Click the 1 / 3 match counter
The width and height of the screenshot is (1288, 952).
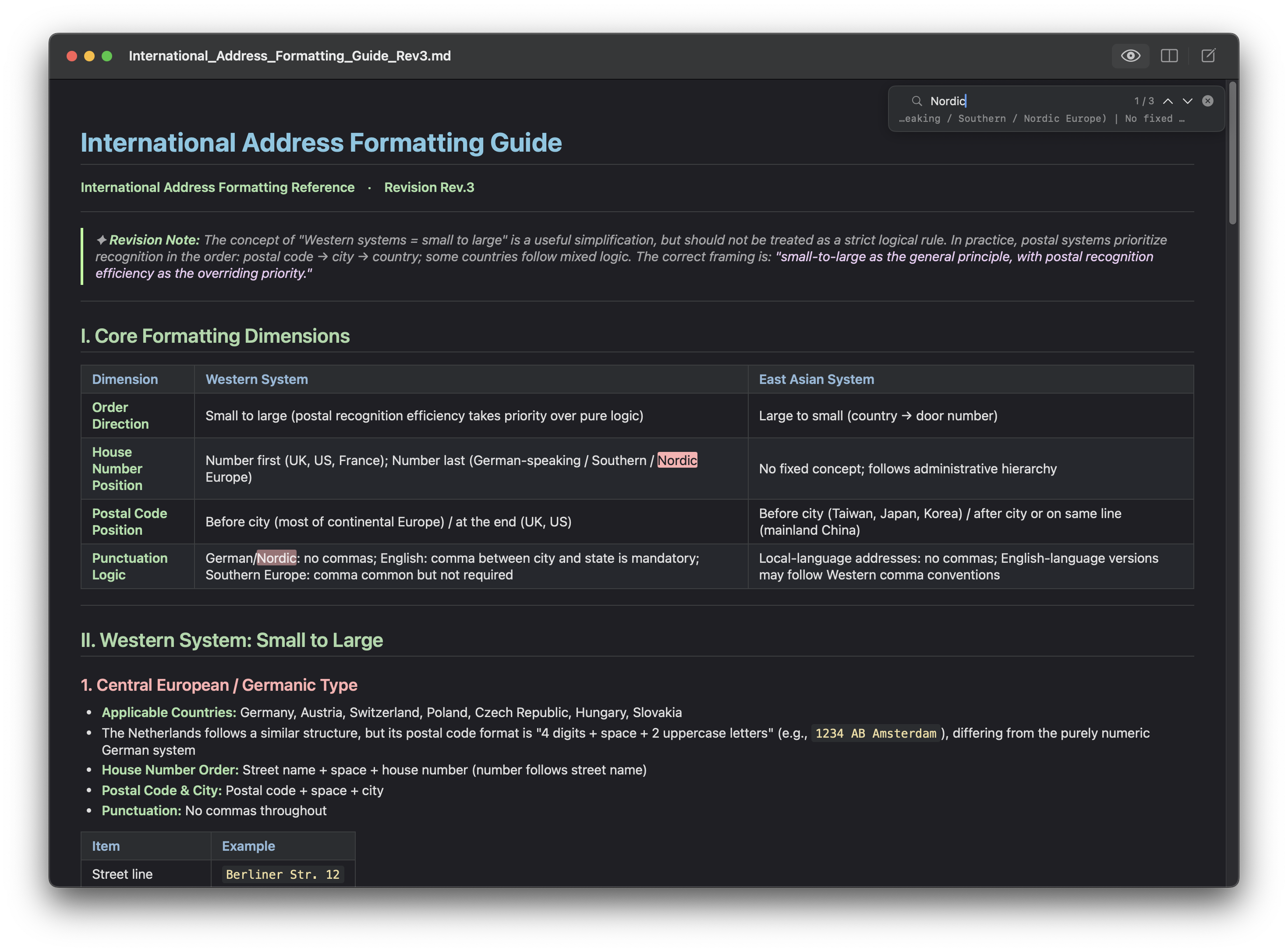point(1143,101)
